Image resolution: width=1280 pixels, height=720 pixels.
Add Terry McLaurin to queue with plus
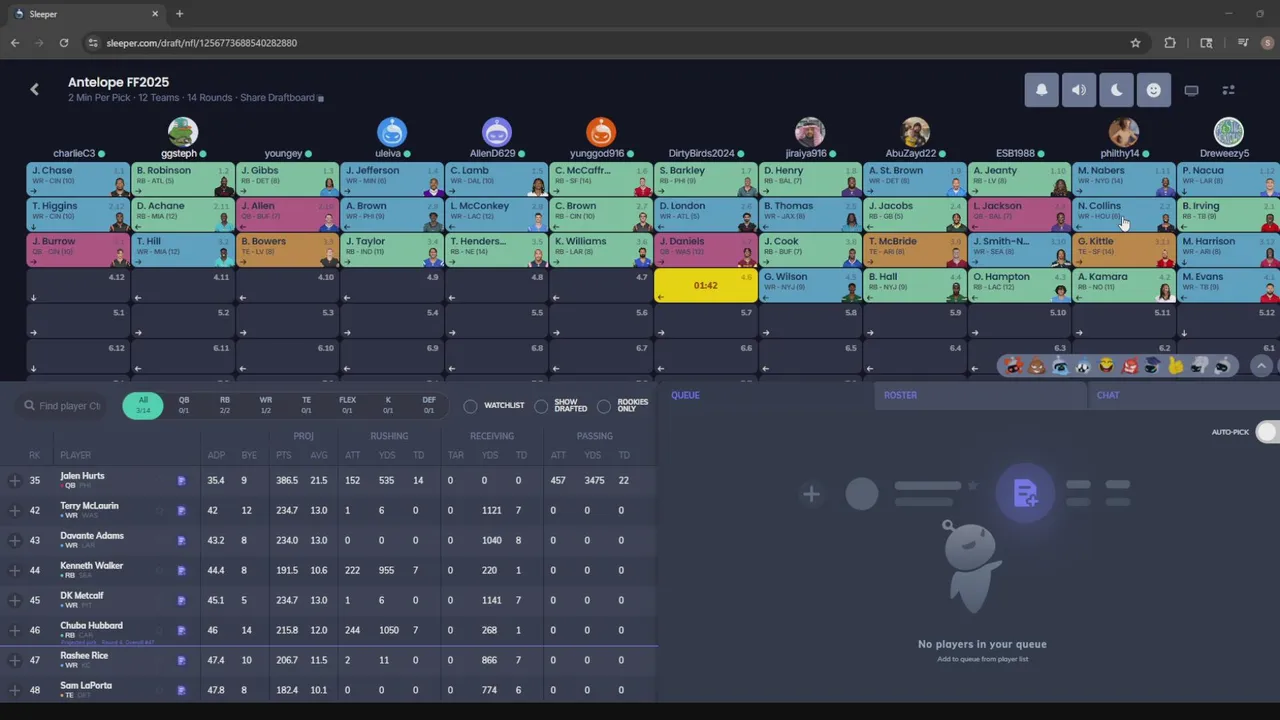click(x=15, y=511)
